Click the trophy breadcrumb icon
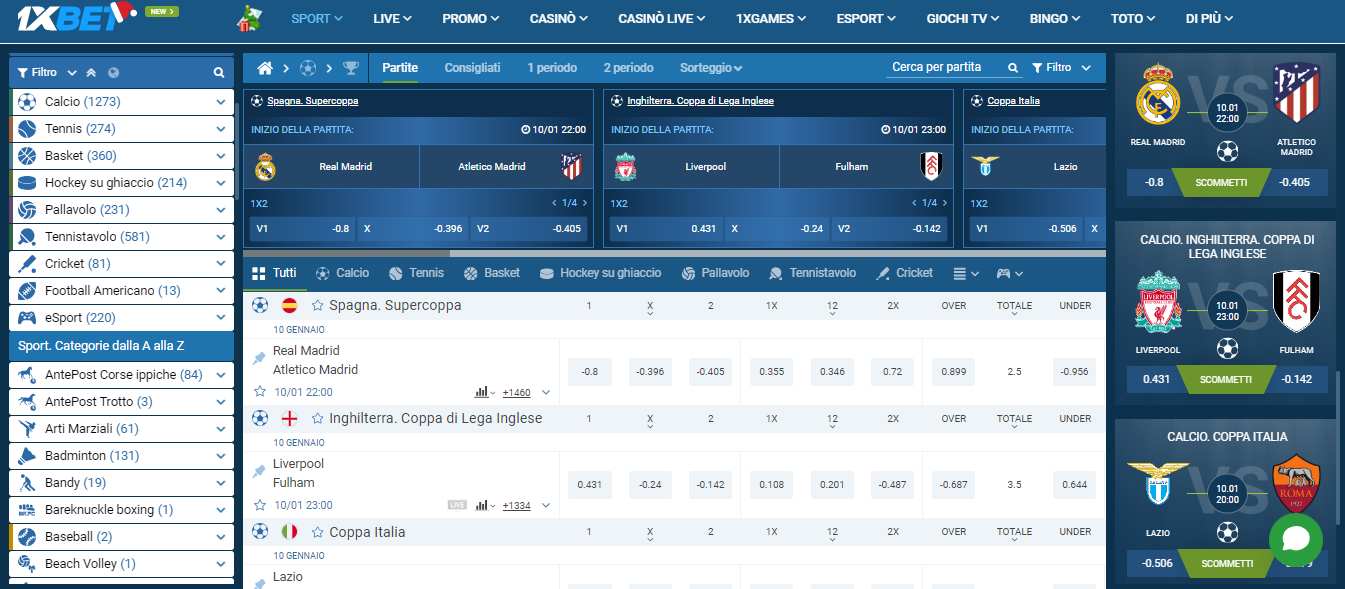The image size is (1345, 589). (350, 68)
